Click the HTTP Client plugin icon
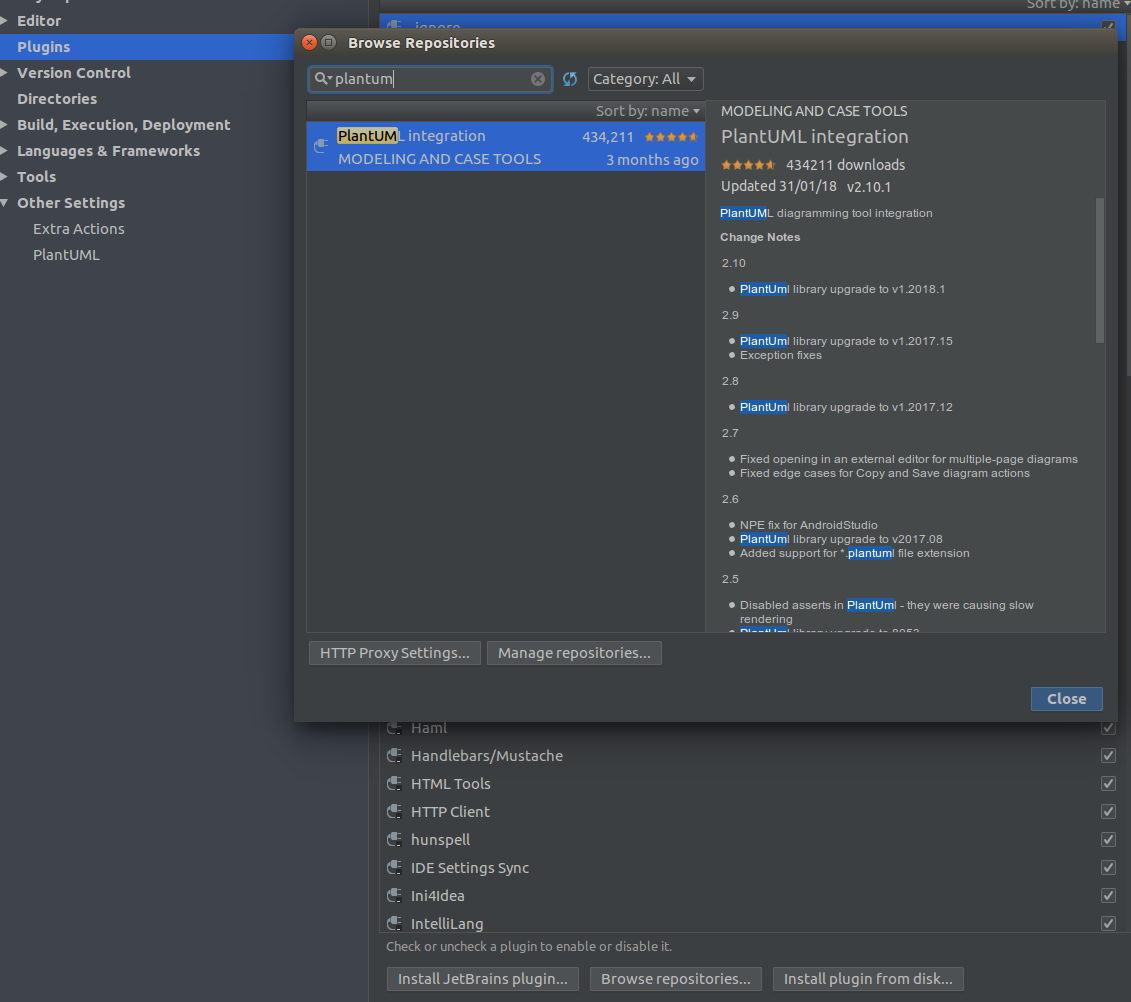This screenshot has height=1002, width=1131. coord(394,812)
